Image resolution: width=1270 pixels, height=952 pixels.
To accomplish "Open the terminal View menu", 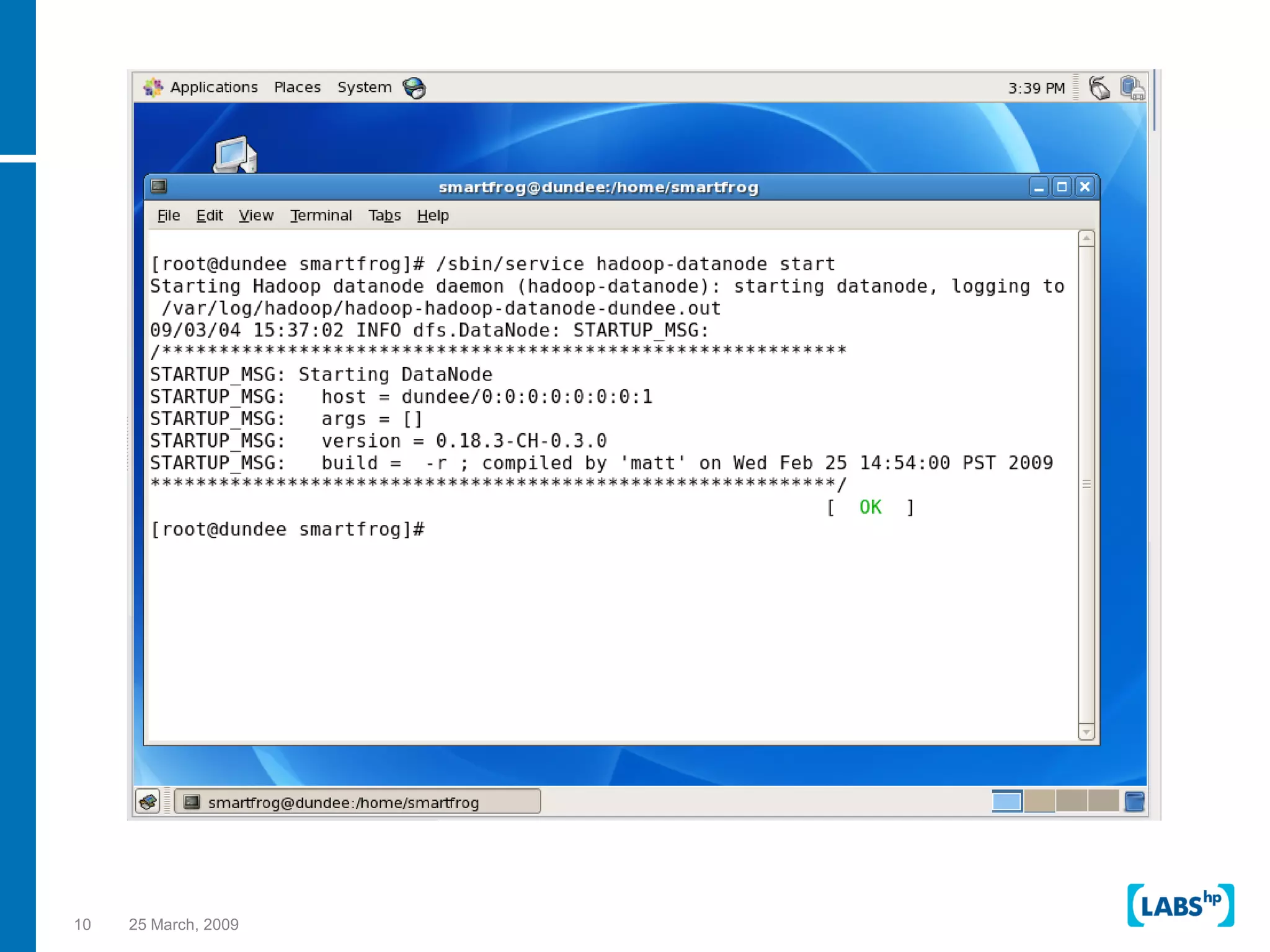I will (x=256, y=215).
